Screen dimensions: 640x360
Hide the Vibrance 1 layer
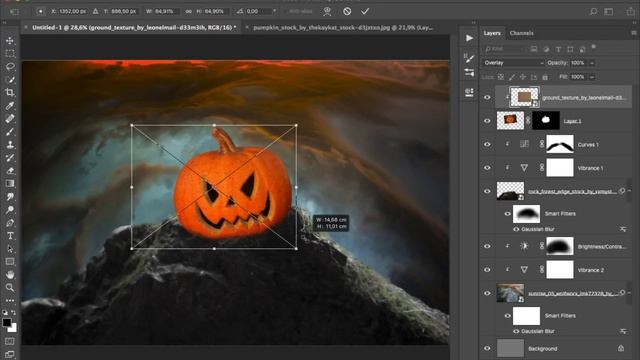tap(487, 168)
